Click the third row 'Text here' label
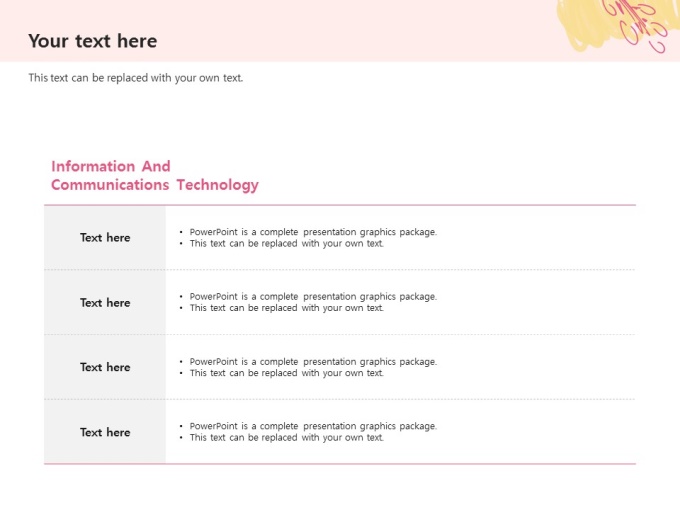680x510 pixels. pyautogui.click(x=105, y=367)
